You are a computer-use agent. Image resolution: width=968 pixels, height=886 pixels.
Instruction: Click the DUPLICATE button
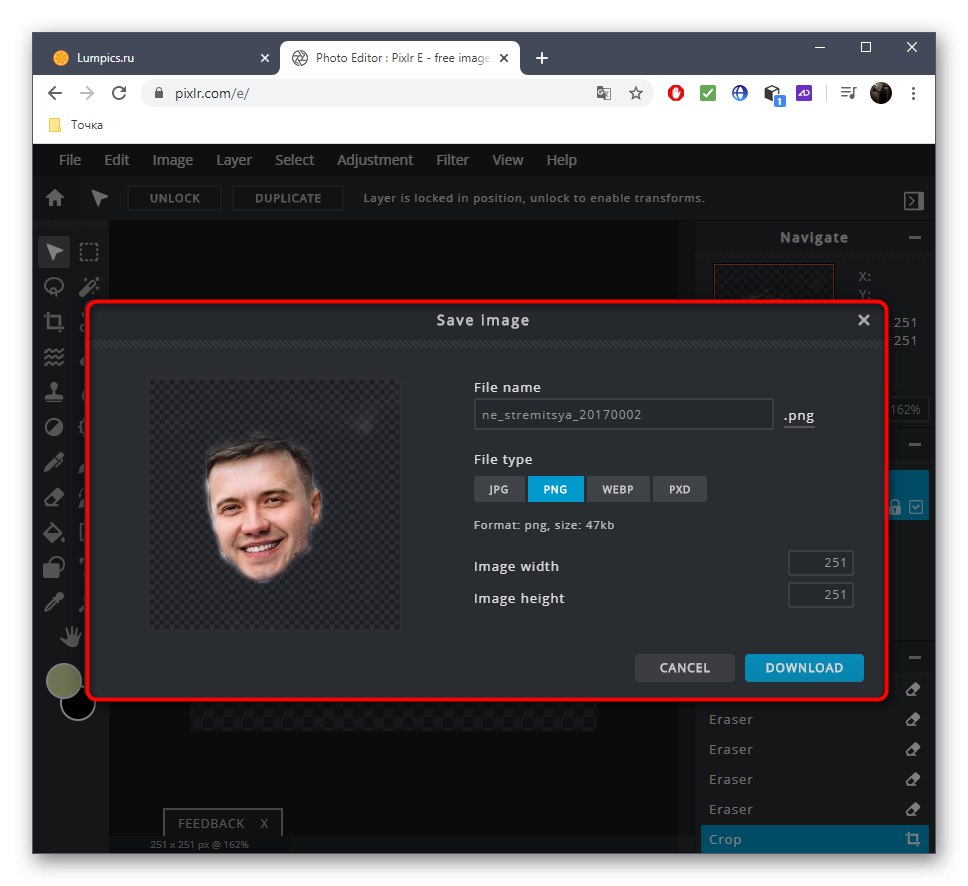(x=288, y=198)
